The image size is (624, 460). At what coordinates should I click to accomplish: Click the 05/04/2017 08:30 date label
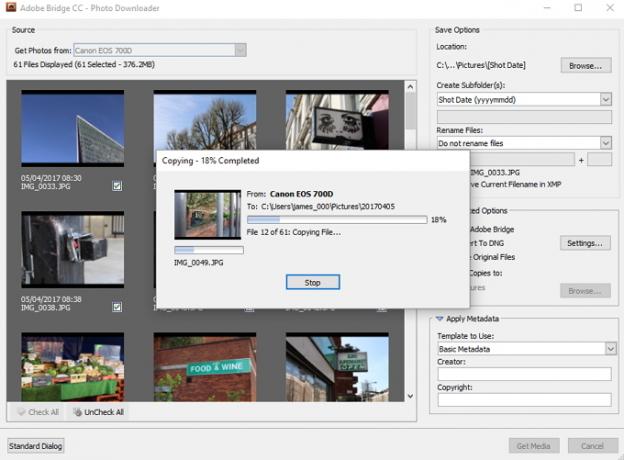[51, 178]
